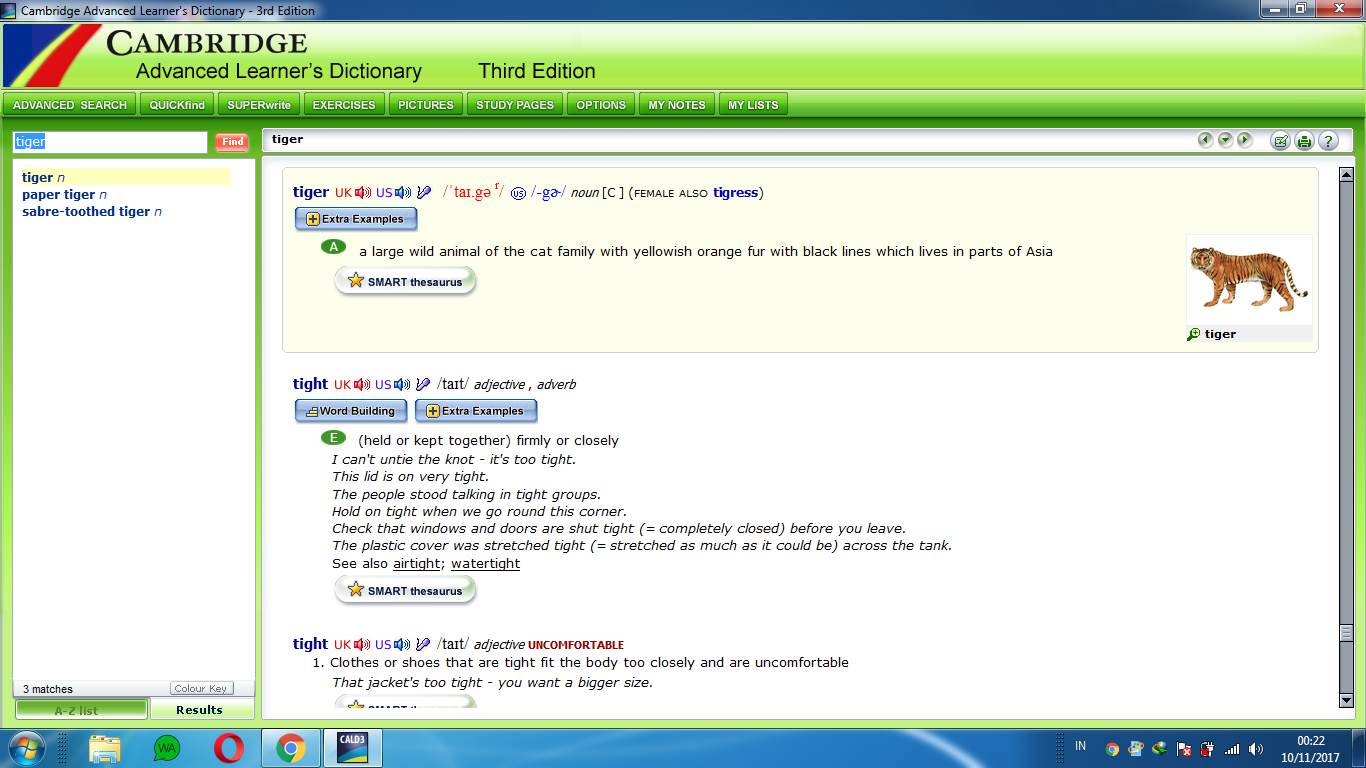Play UK audio for tight UNCOMFORTABLE entry
Screen dimensions: 1366x768
[x=362, y=645]
